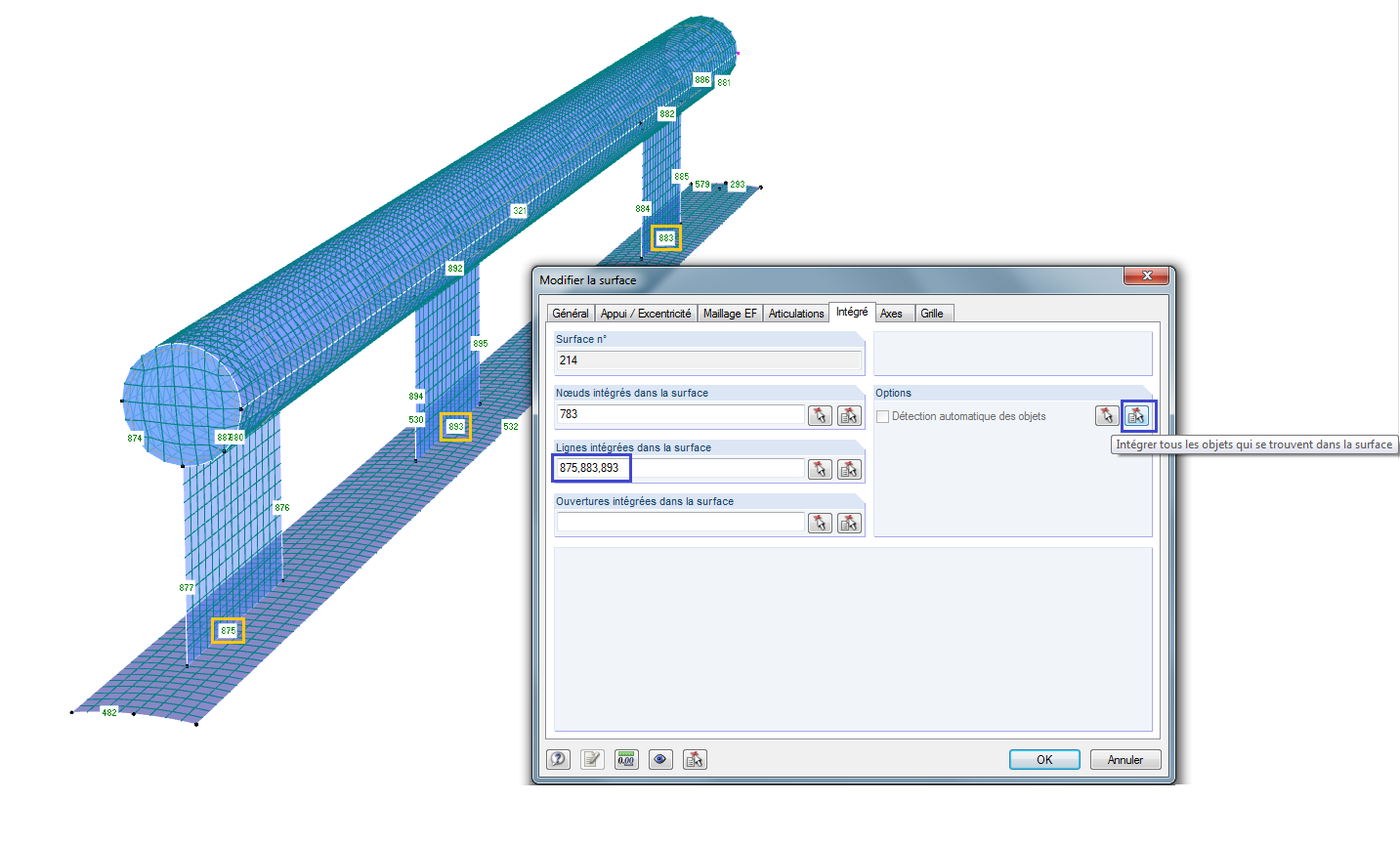The image size is (1400, 845).
Task: Switch to the Grille tab
Action: click(x=932, y=314)
